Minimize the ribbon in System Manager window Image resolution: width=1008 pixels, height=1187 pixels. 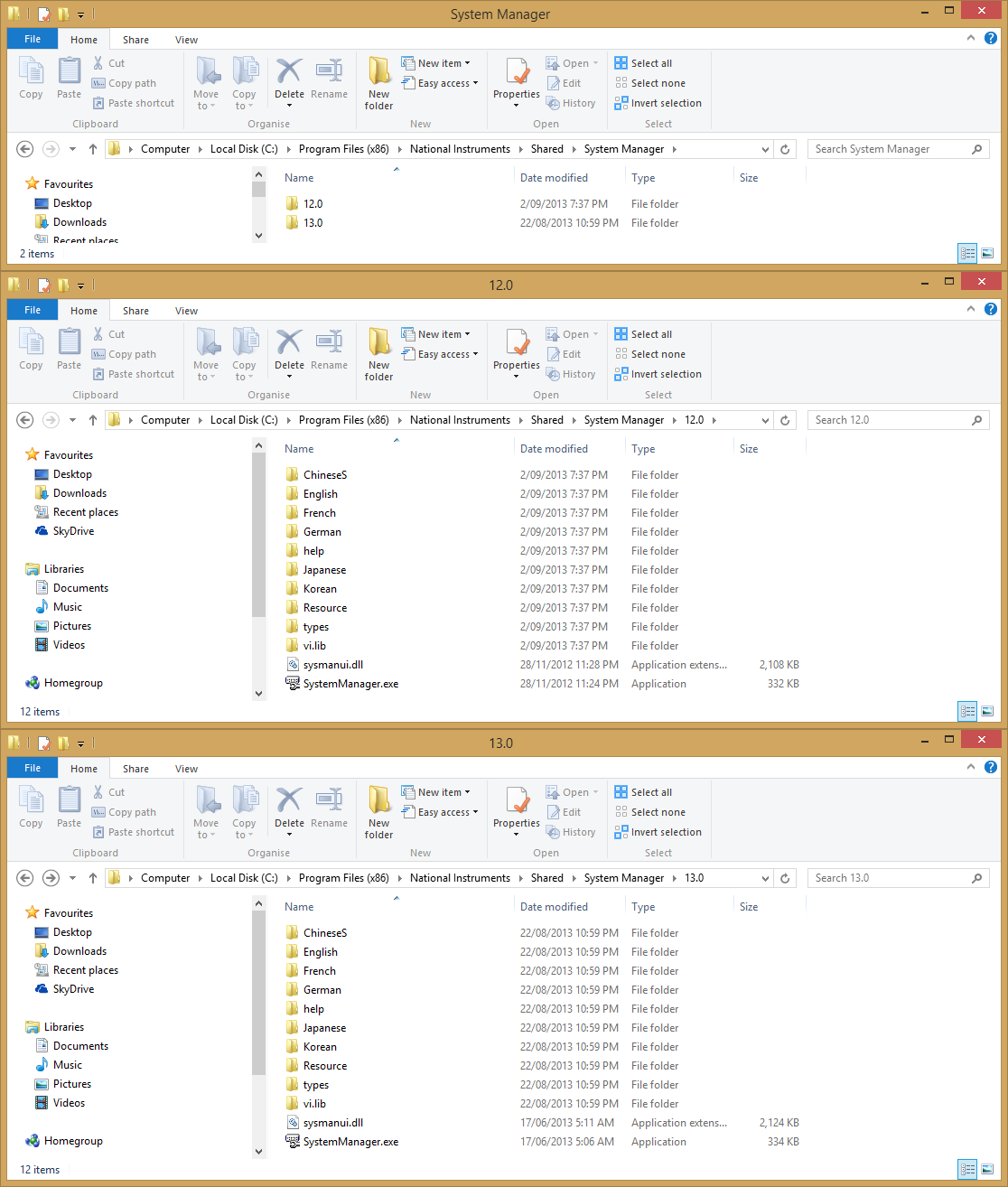click(971, 38)
